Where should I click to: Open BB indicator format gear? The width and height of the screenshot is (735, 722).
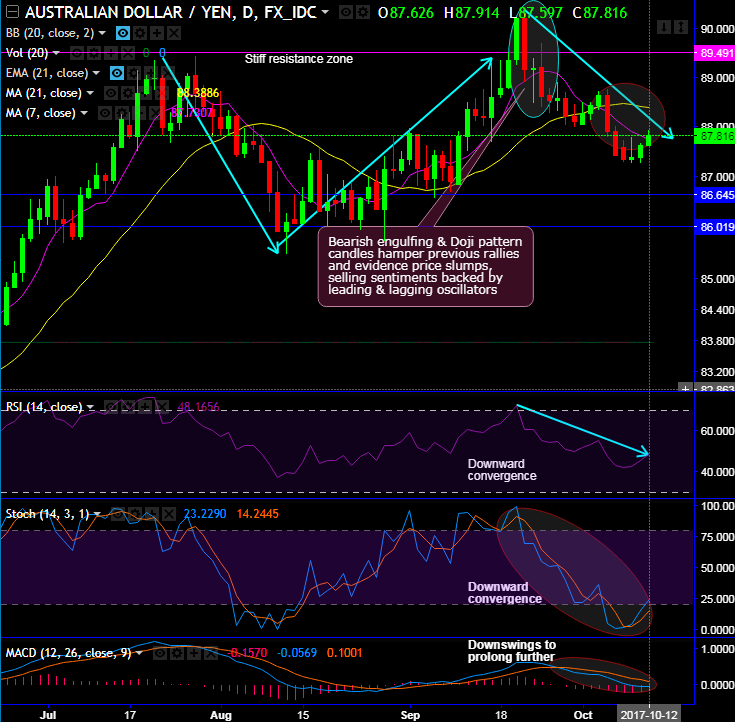pos(140,33)
